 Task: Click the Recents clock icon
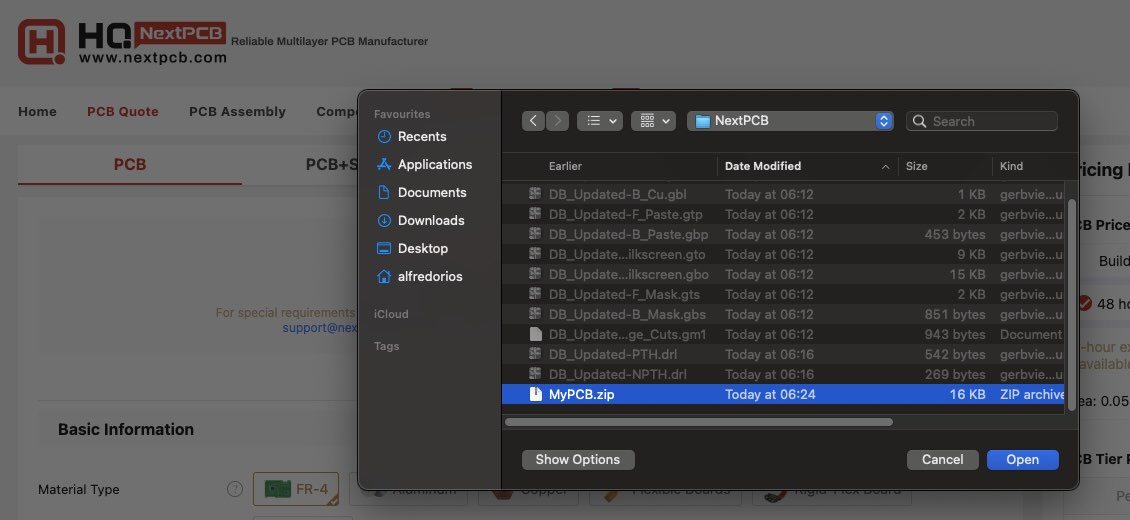tap(384, 137)
